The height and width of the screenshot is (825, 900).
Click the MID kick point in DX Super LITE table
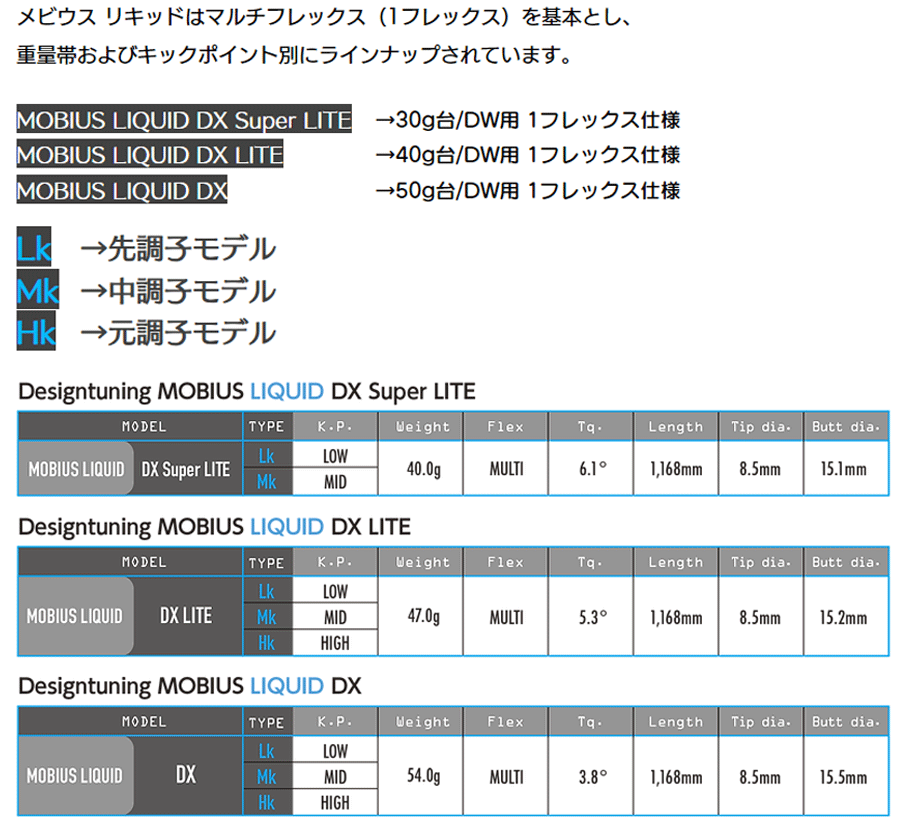tap(335, 482)
